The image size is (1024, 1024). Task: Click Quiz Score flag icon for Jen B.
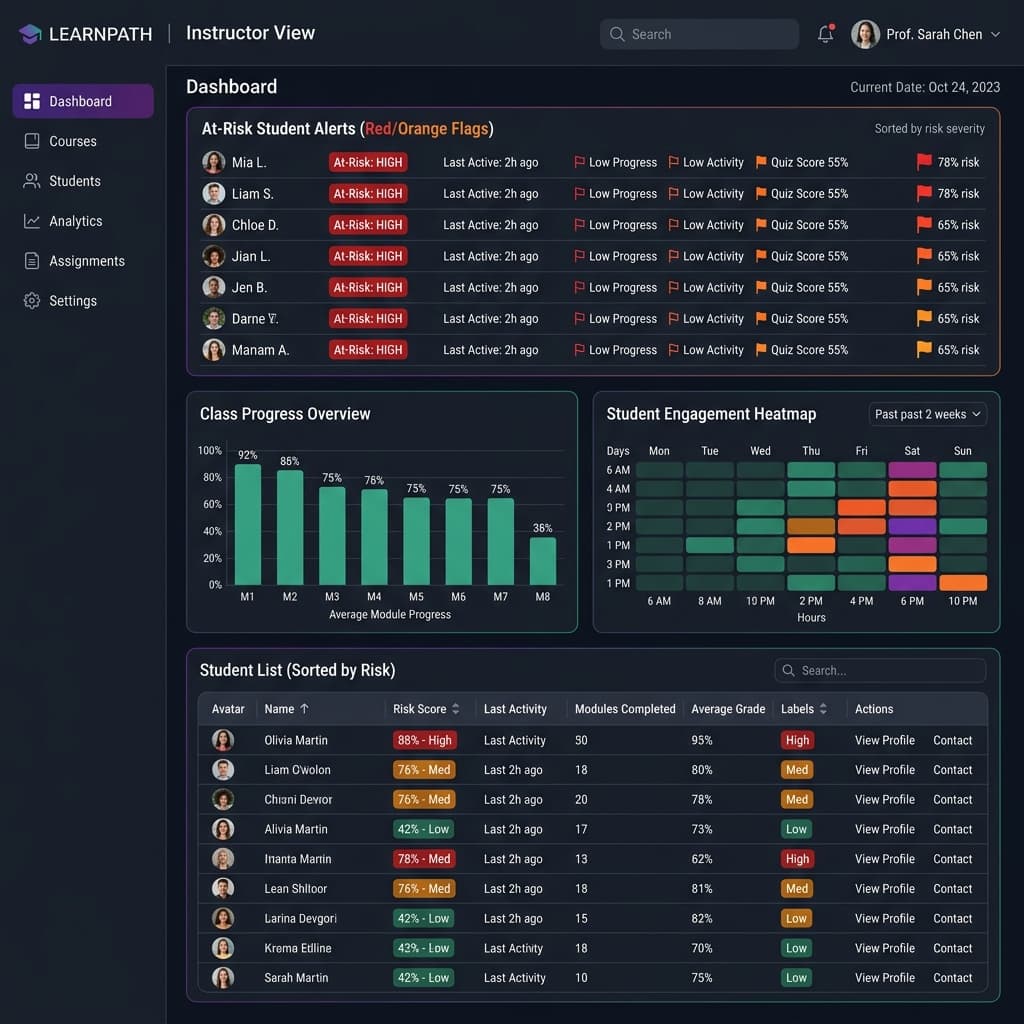click(761, 287)
